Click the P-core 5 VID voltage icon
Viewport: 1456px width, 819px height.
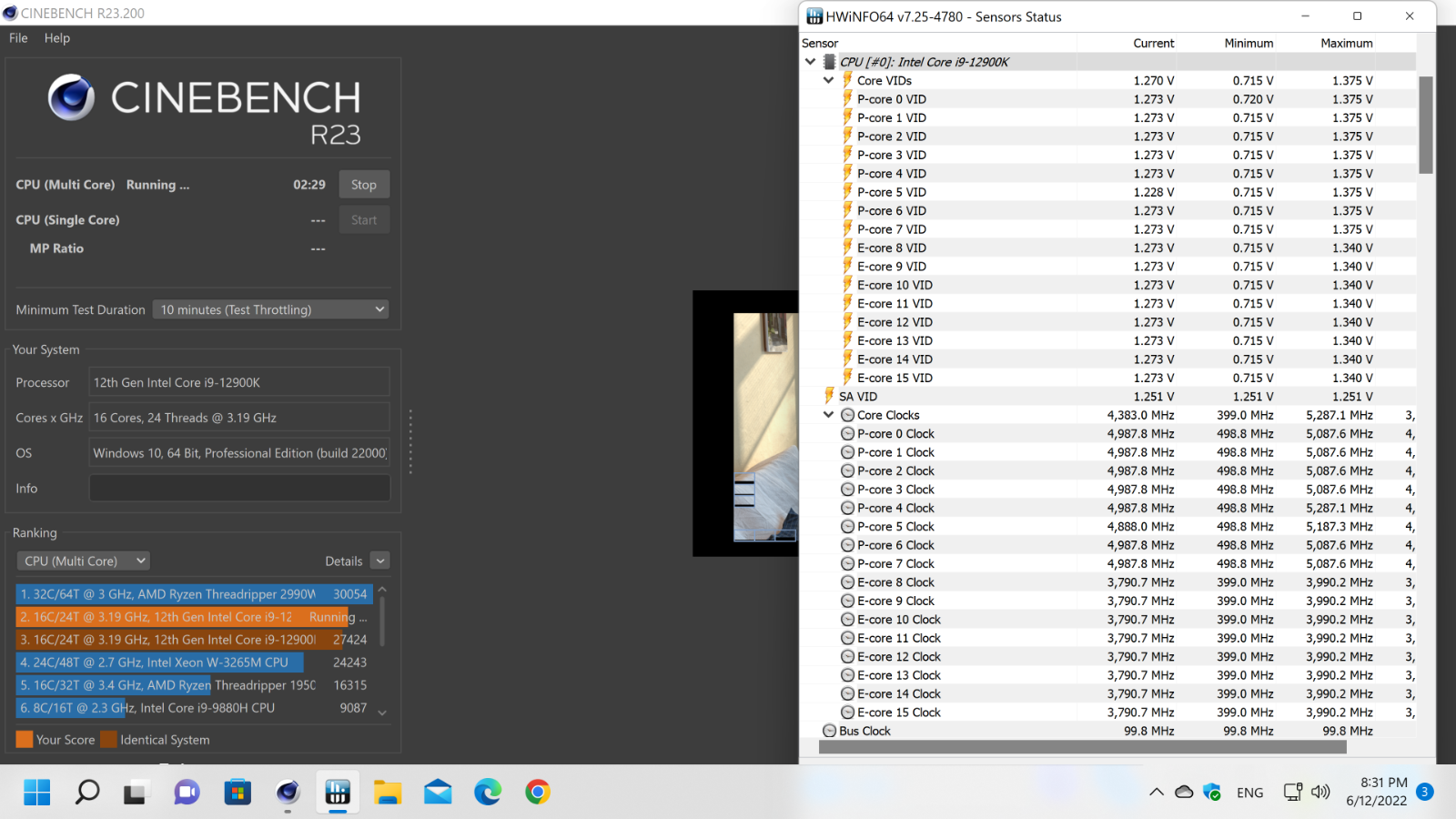pos(847,191)
